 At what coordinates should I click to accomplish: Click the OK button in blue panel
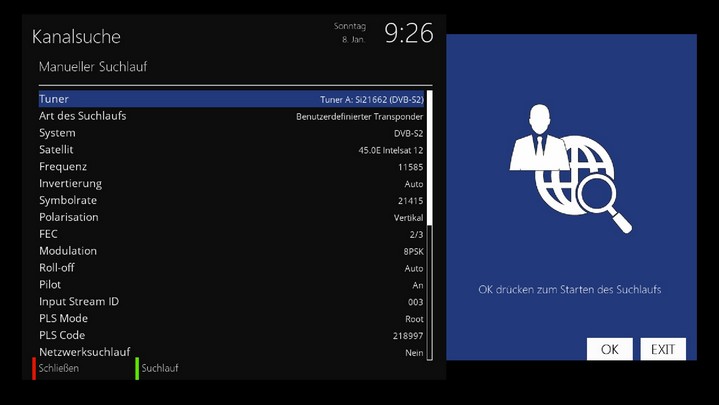(x=609, y=349)
